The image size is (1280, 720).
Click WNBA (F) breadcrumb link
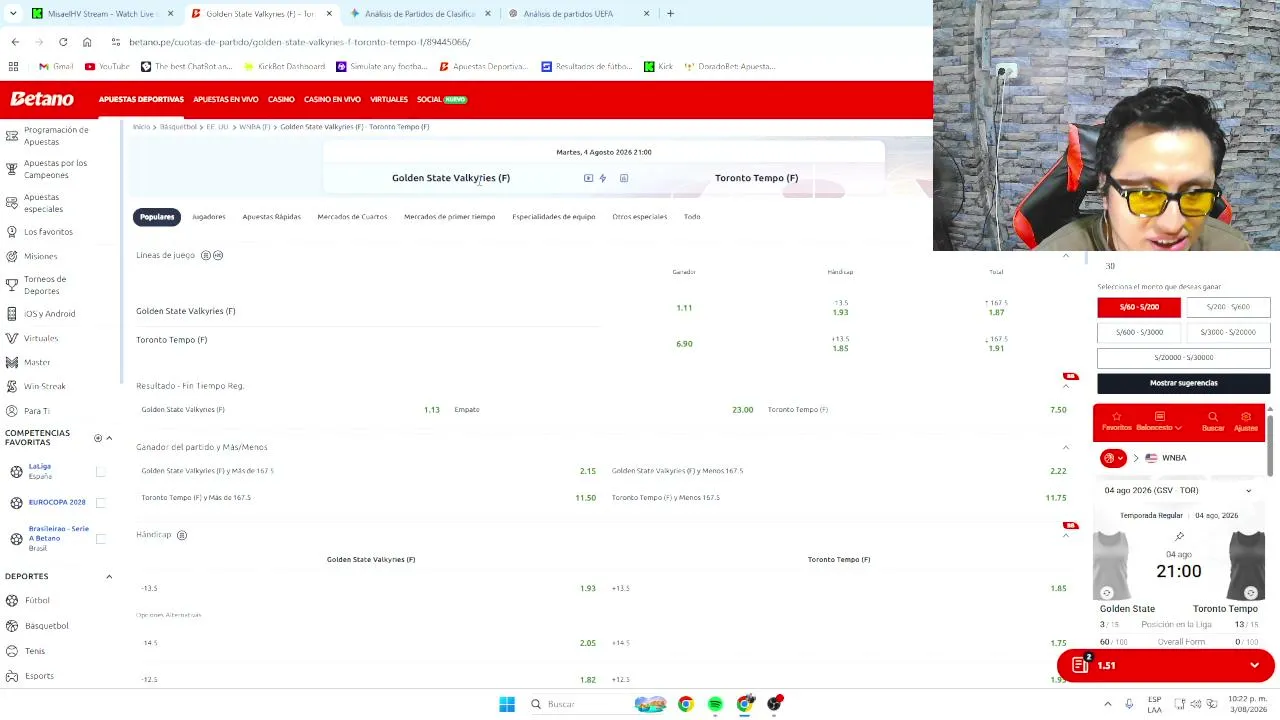click(254, 127)
